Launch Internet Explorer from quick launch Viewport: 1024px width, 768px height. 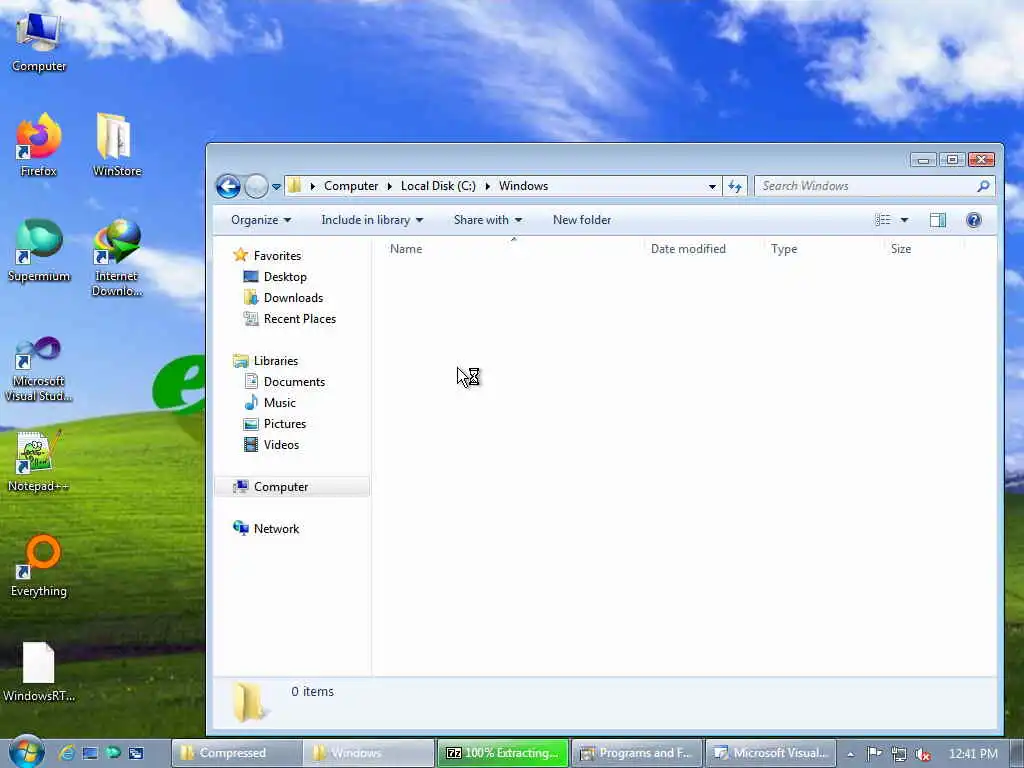click(66, 753)
